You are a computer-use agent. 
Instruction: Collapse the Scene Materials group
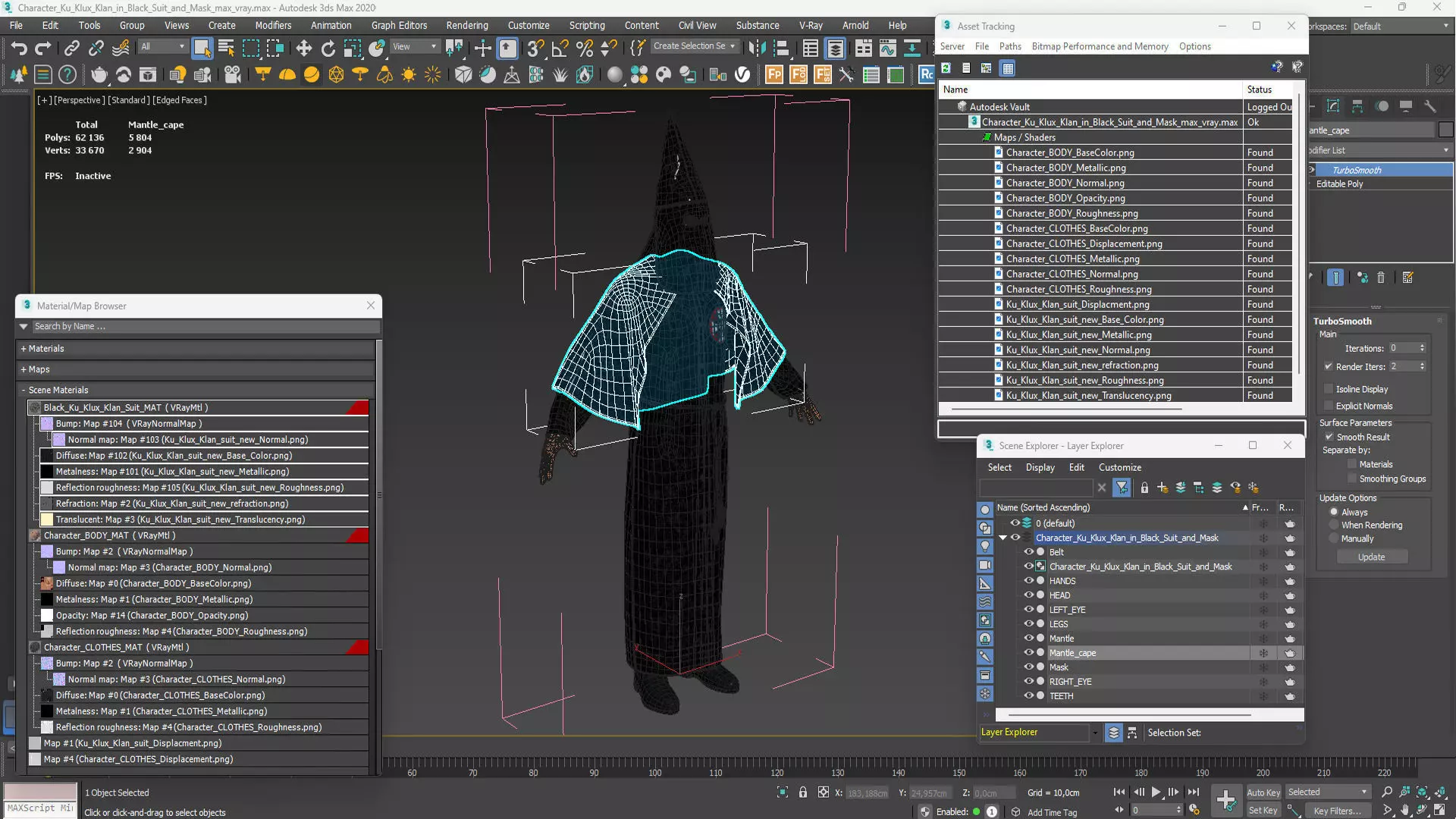(24, 390)
